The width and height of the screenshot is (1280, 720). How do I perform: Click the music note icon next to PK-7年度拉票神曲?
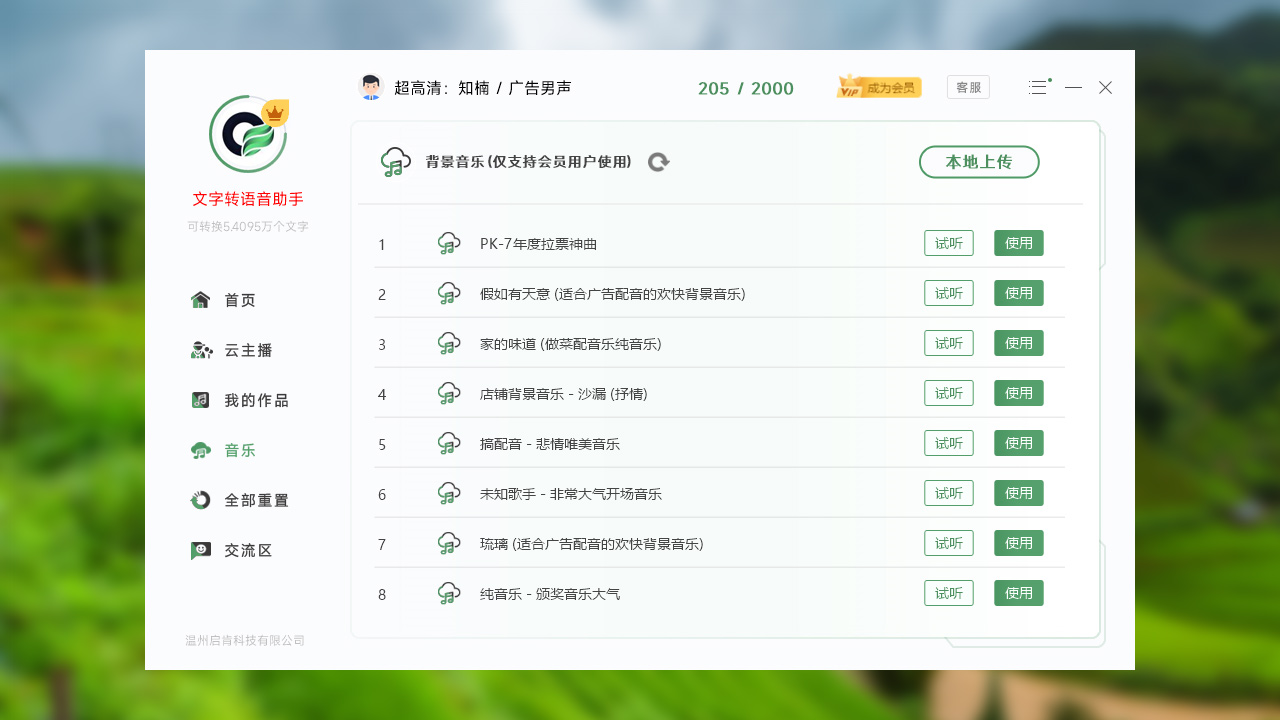(449, 242)
